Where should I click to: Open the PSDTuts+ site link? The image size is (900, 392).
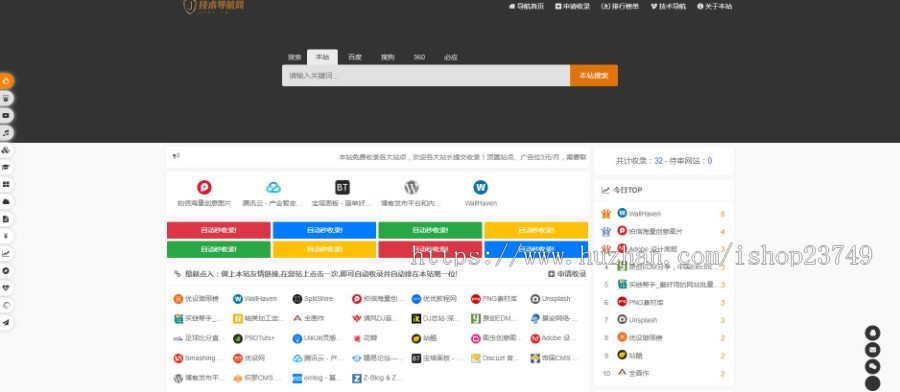point(254,338)
